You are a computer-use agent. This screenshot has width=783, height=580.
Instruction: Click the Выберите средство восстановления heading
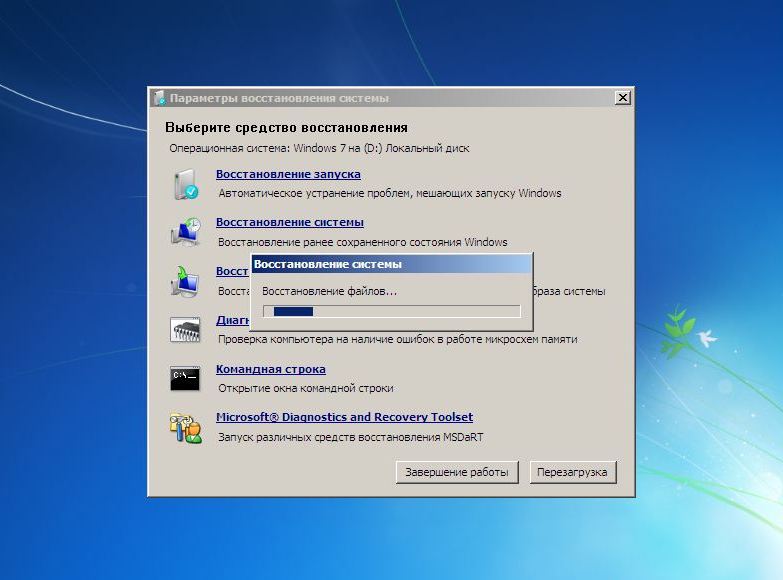[x=286, y=127]
